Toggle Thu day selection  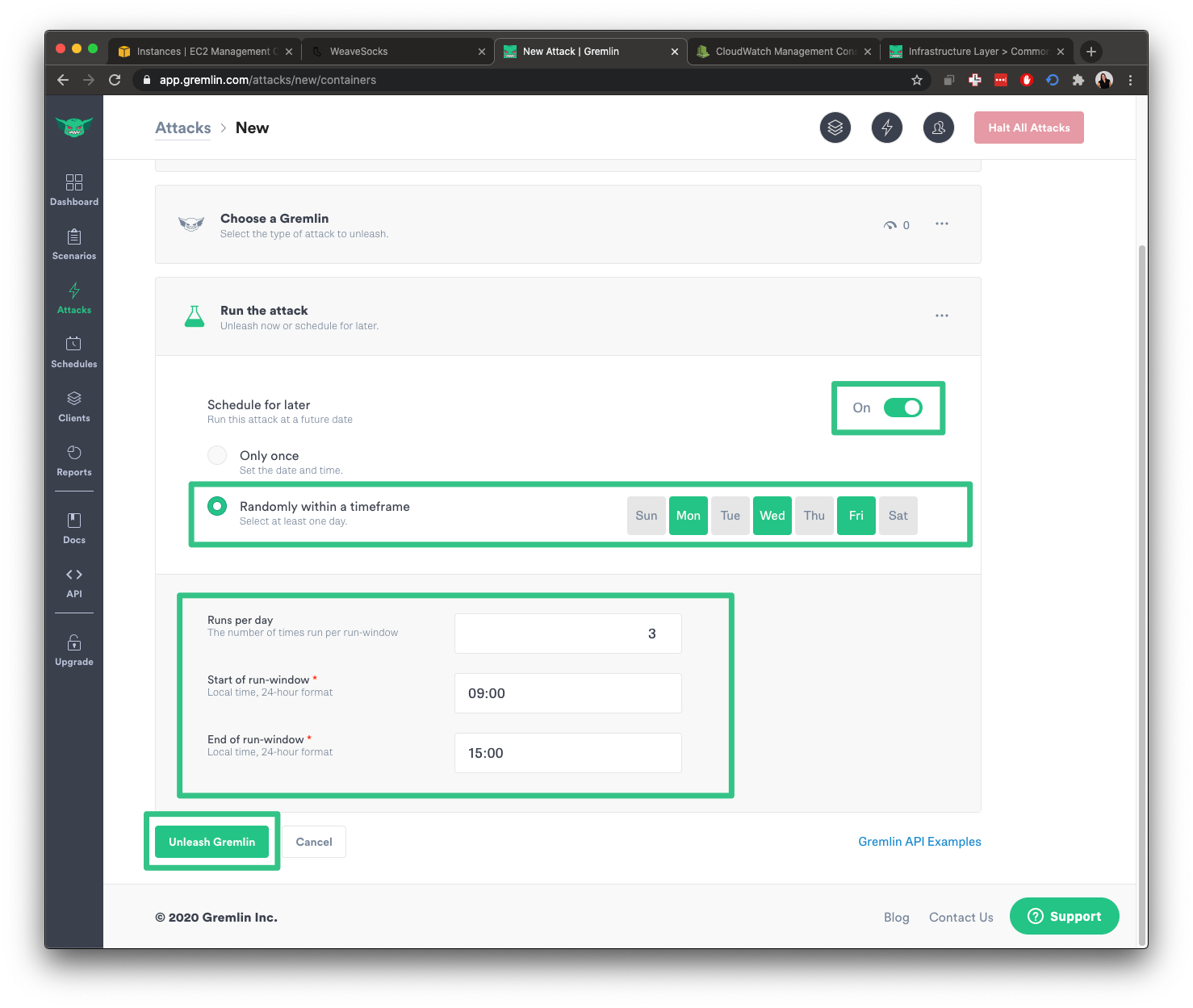(814, 516)
